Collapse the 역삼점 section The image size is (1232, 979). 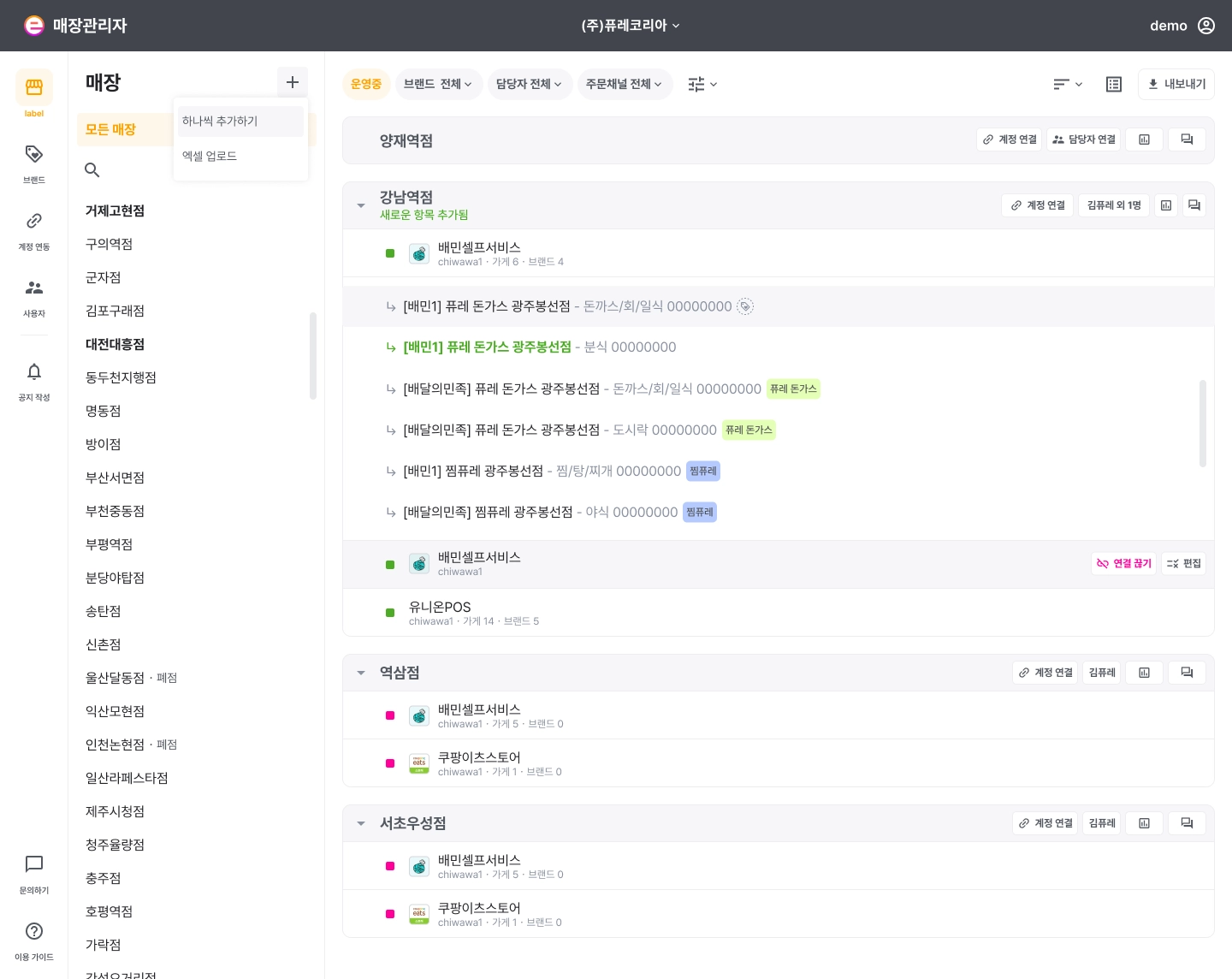tap(361, 673)
